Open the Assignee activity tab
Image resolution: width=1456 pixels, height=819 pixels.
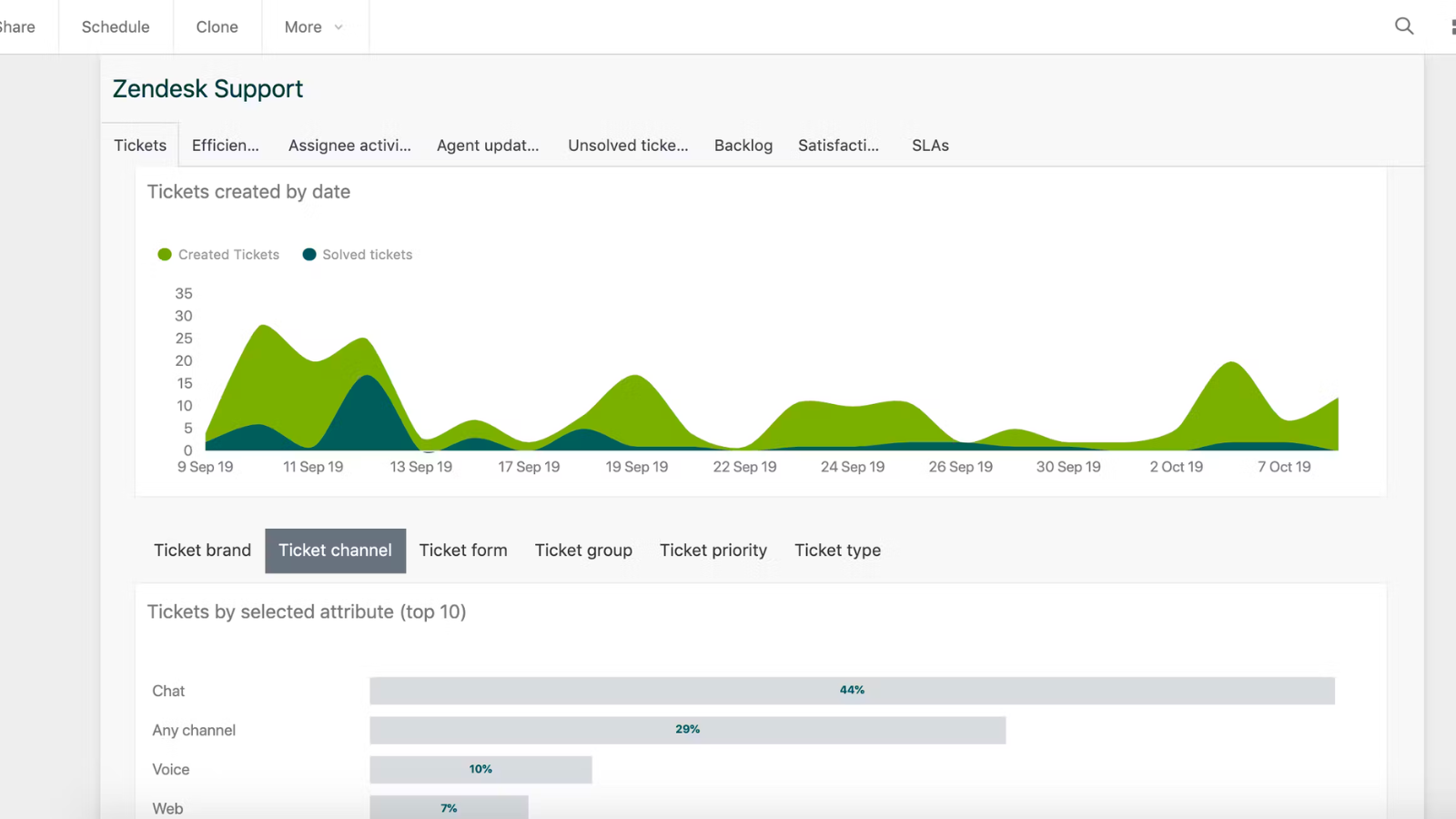[349, 146]
